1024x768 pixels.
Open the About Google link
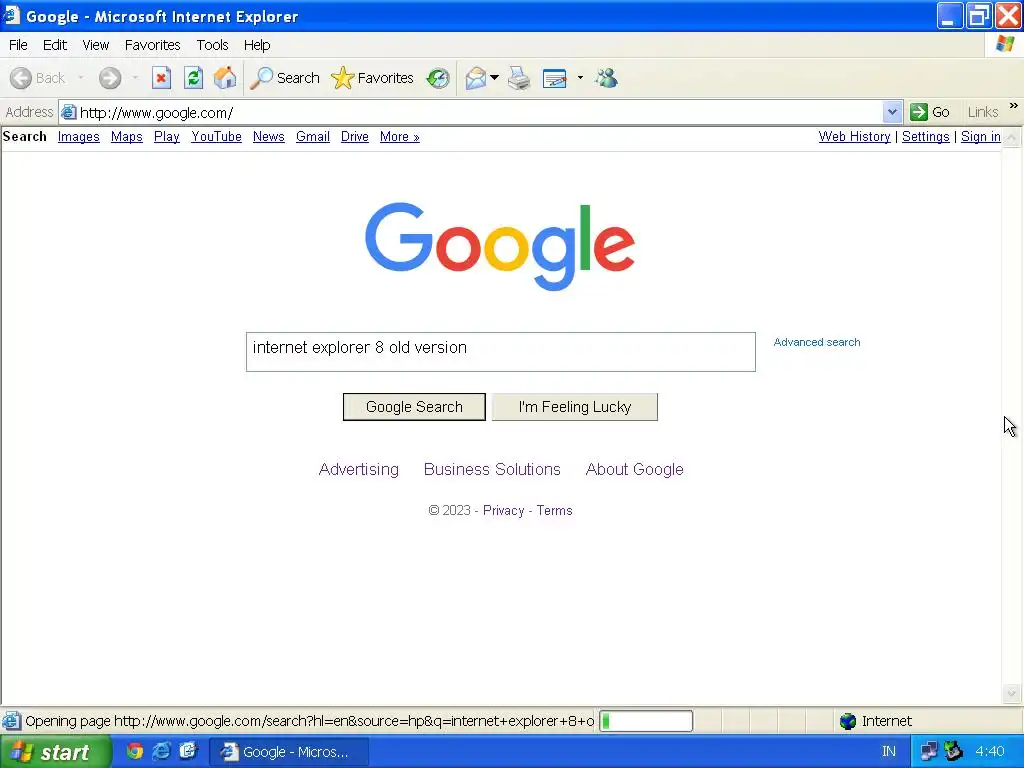(634, 470)
